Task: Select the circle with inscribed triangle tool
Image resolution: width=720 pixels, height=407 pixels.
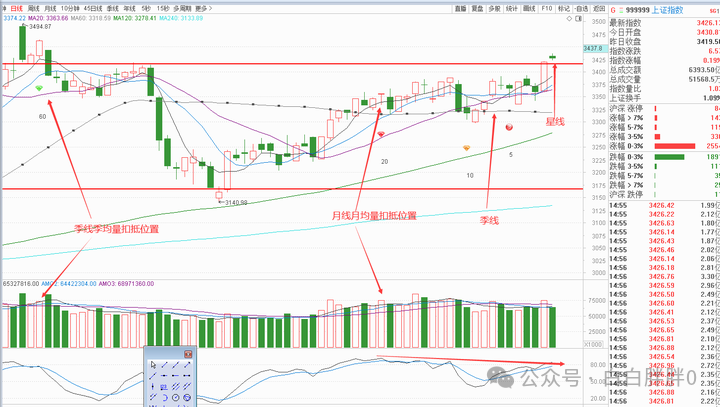Action: (x=187, y=397)
